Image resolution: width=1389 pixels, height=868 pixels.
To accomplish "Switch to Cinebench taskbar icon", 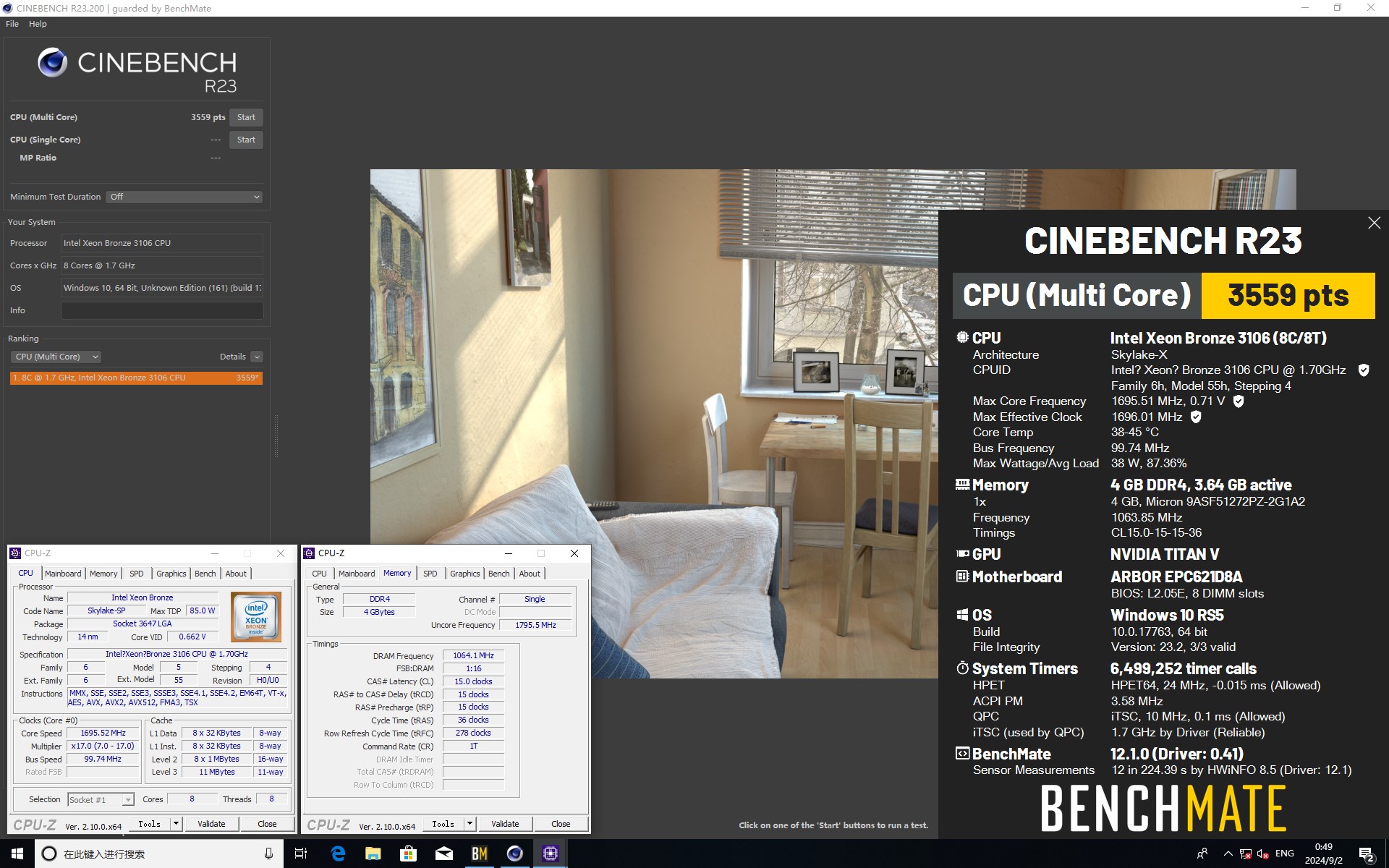I will click(x=514, y=854).
